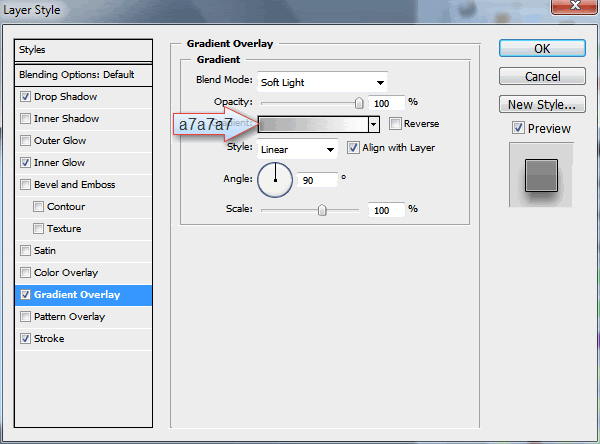600x444 pixels.
Task: Expand the gradient picker arrow
Action: coord(373,124)
